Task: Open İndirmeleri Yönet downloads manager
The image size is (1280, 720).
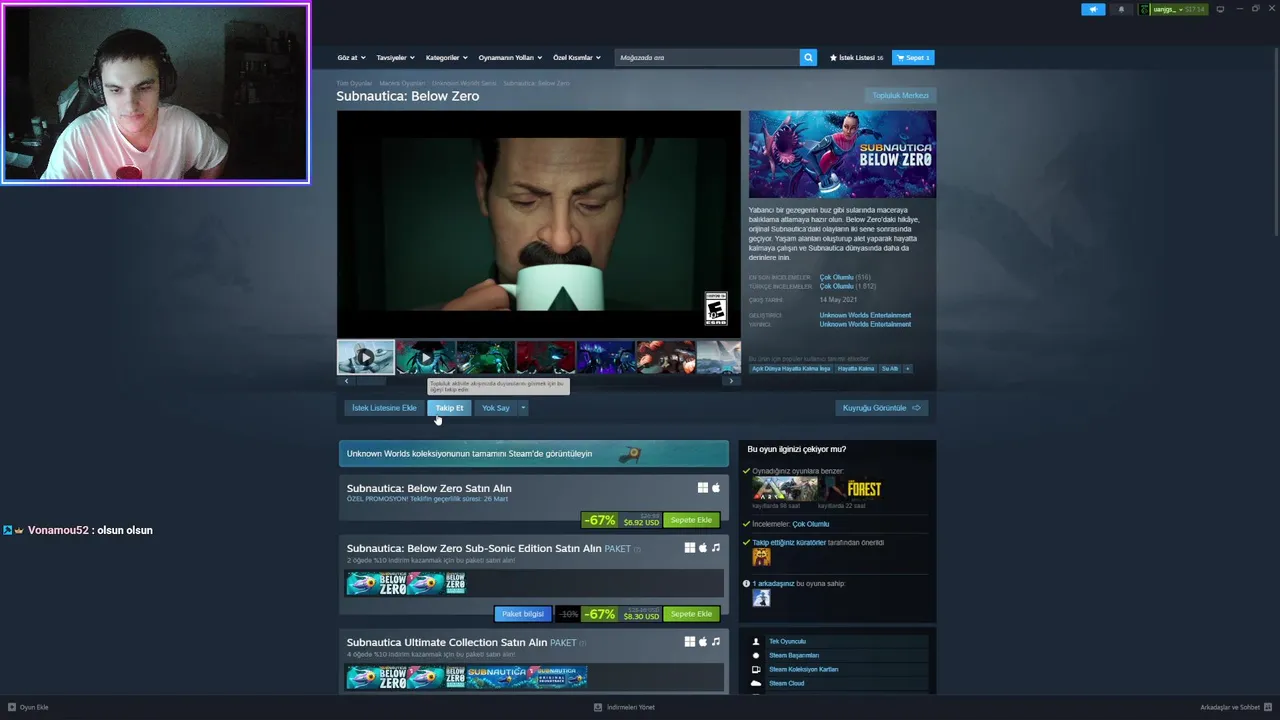Action: [x=625, y=707]
